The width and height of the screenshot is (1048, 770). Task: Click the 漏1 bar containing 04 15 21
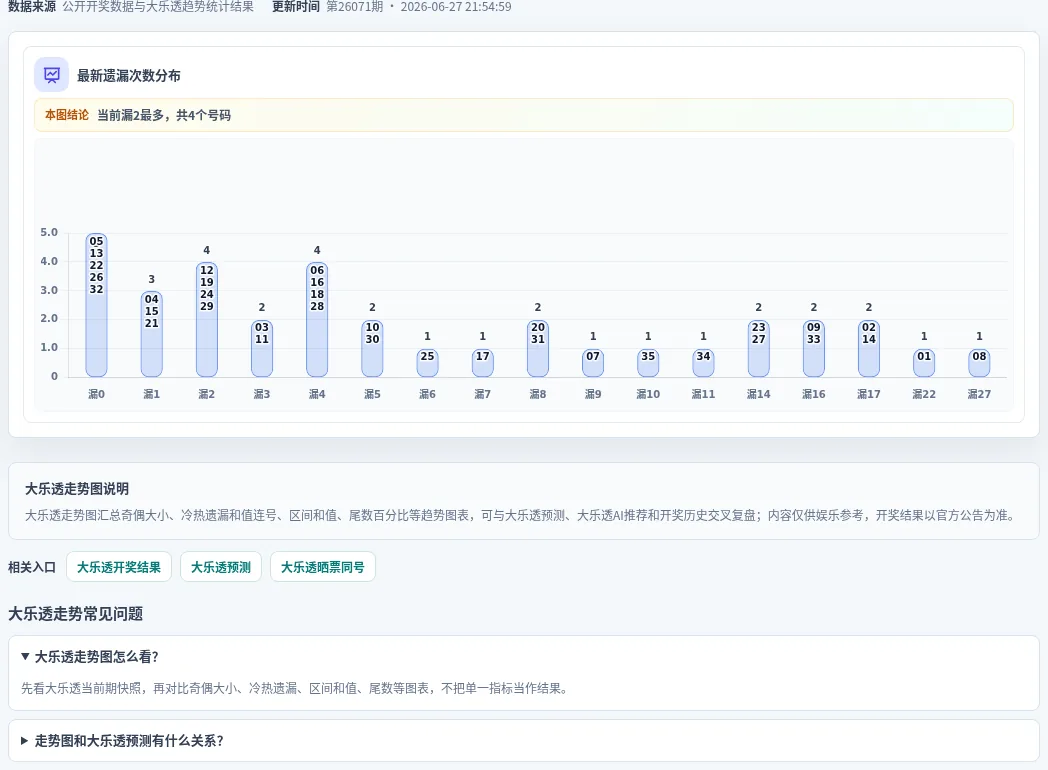(x=152, y=334)
